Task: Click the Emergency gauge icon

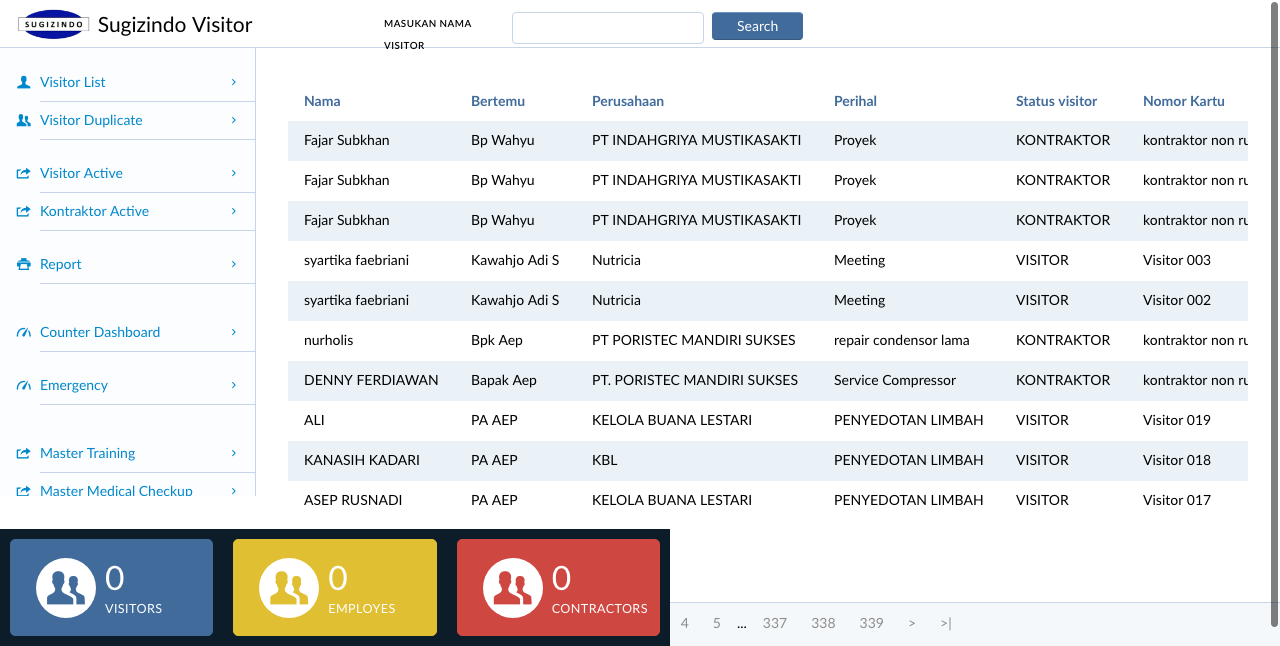Action: (x=24, y=385)
